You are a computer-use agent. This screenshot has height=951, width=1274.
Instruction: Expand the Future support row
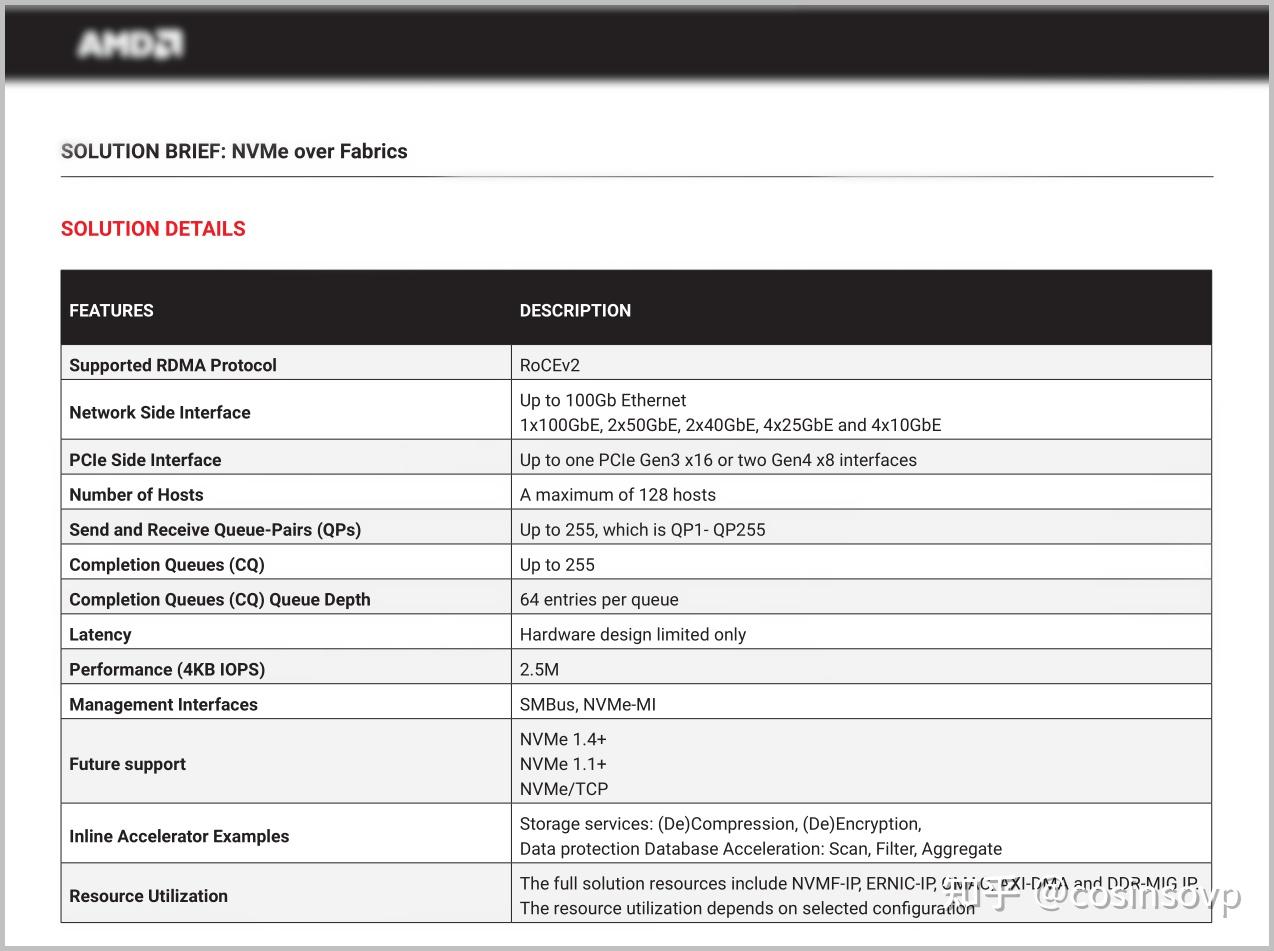[127, 763]
